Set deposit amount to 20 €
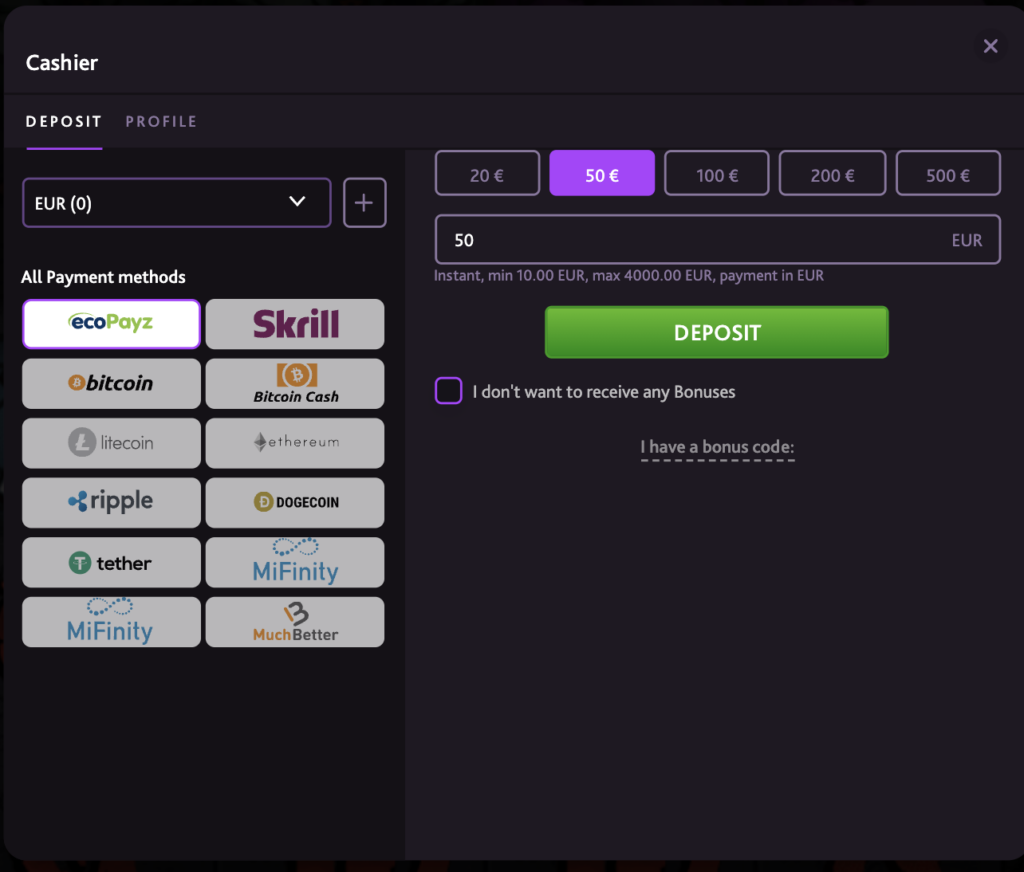 pos(487,173)
